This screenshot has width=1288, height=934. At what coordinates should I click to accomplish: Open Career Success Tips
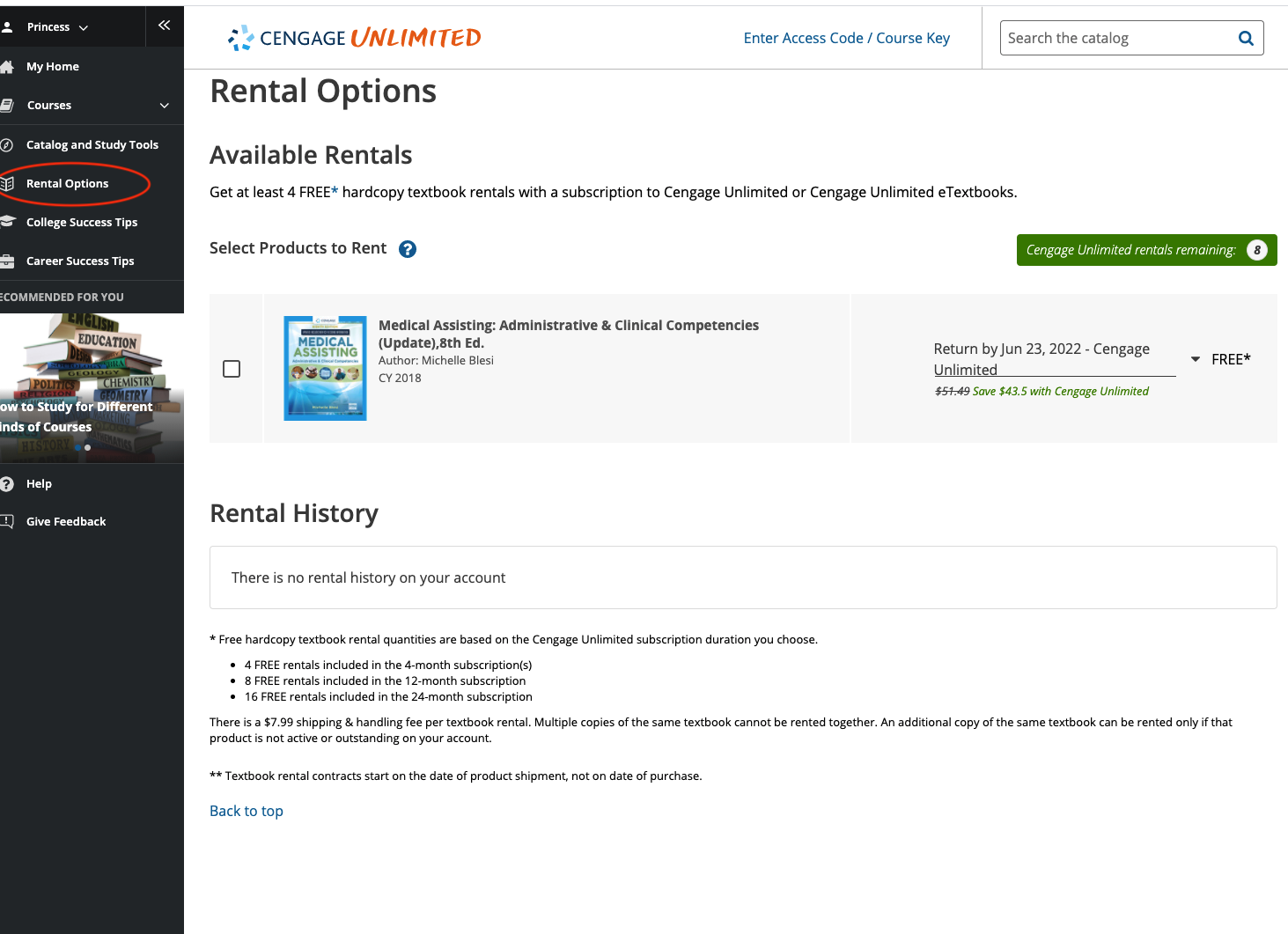80,261
